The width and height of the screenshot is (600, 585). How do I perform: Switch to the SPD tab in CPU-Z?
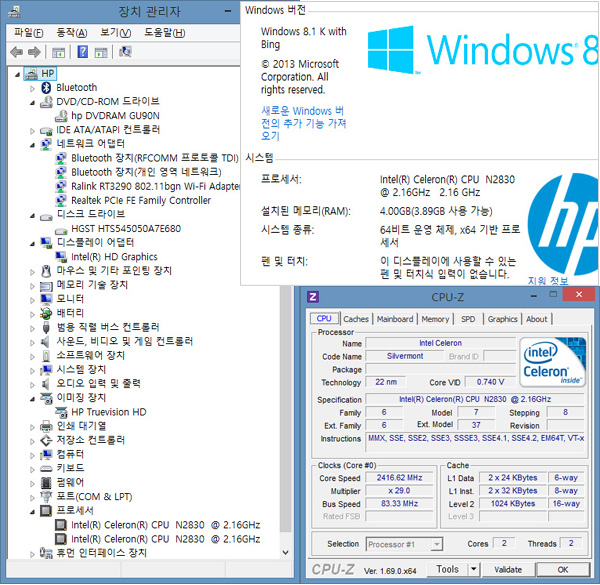468,319
